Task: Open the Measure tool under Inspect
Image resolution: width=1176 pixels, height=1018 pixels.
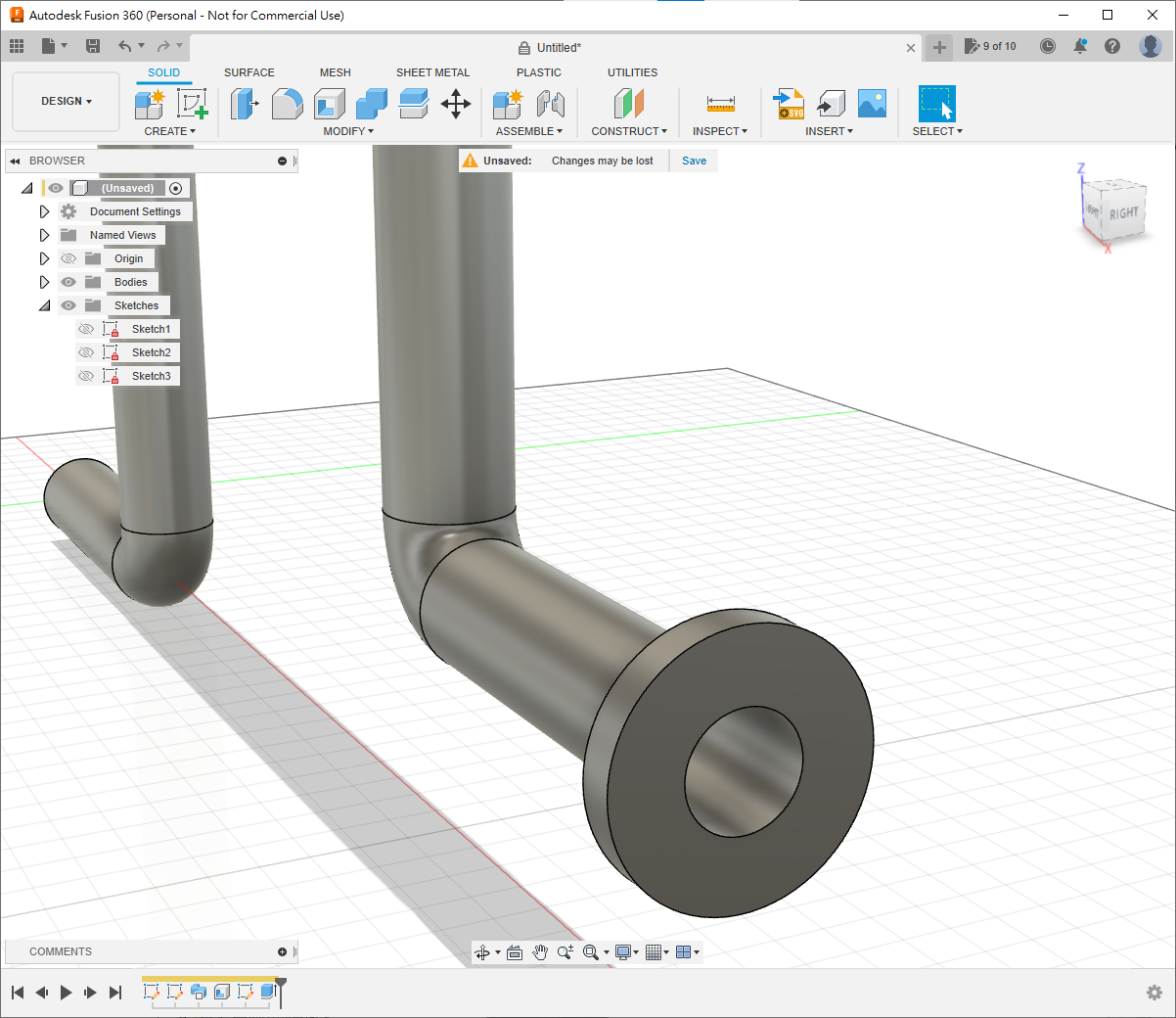Action: 720,104
